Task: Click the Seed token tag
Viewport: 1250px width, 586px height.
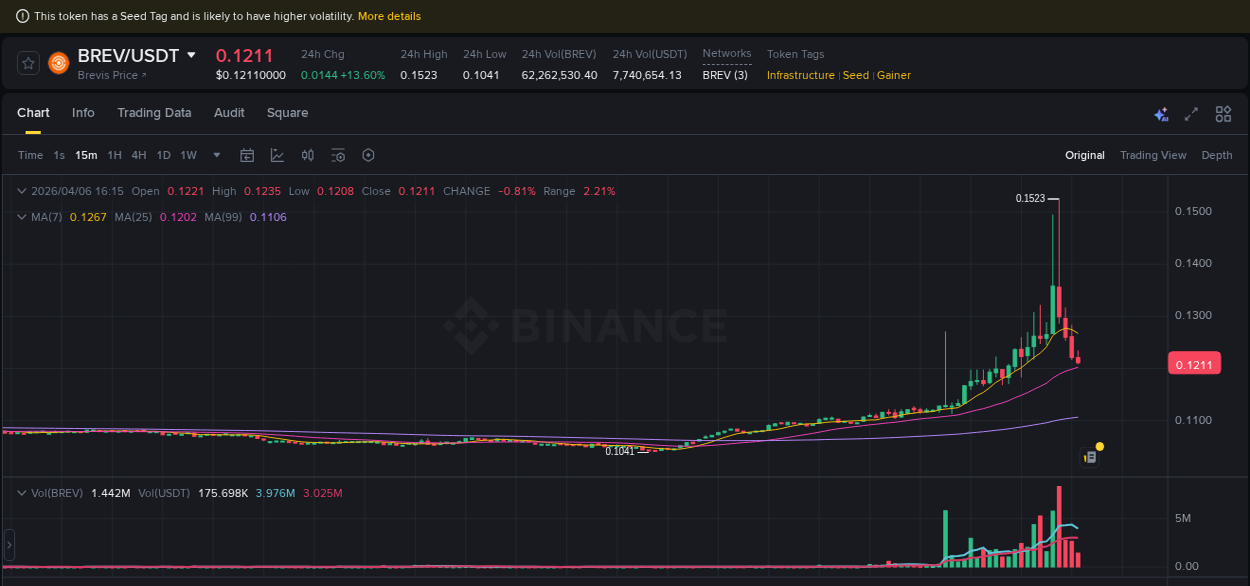Action: 856,75
